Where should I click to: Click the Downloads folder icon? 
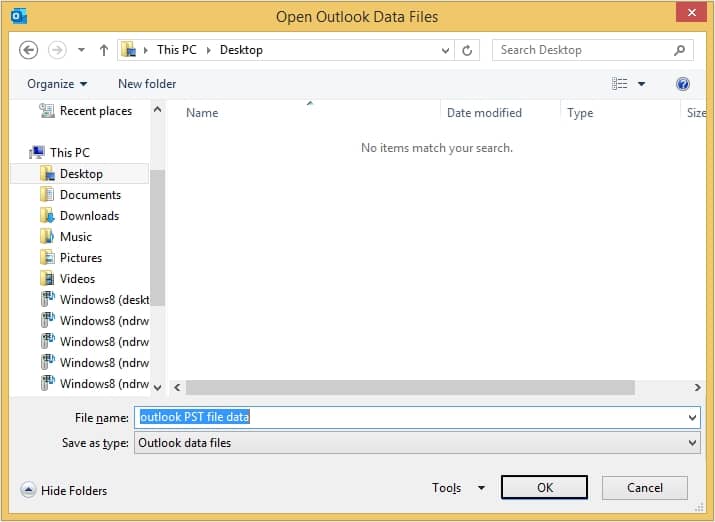click(47, 216)
